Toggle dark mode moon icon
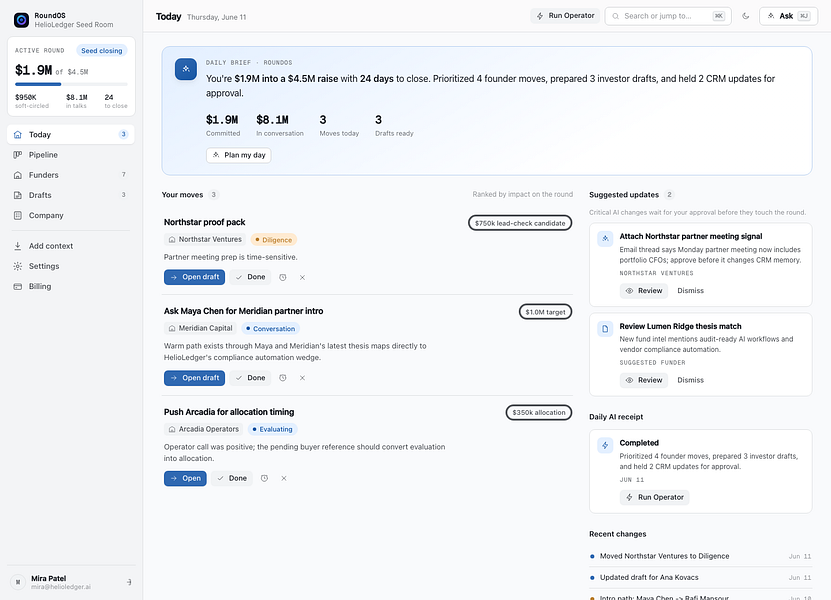The image size is (831, 600). pyautogui.click(x=746, y=16)
